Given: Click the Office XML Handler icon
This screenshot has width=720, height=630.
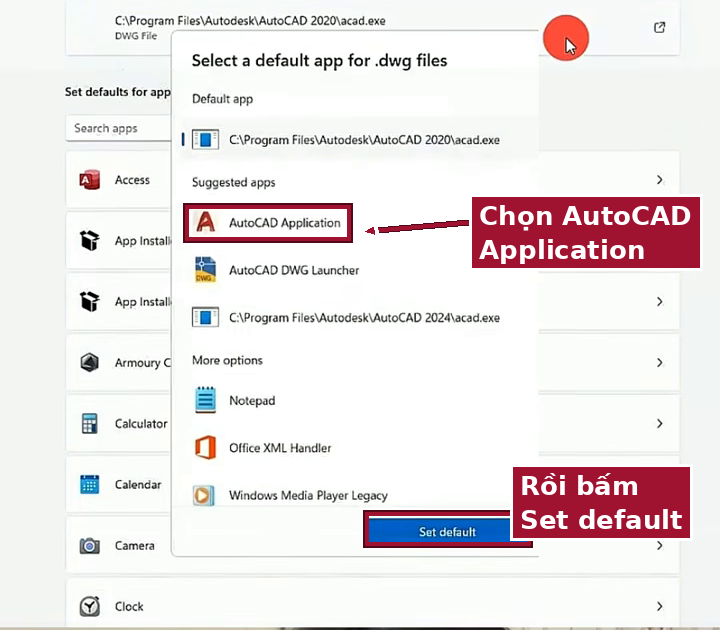Looking at the screenshot, I should tap(205, 447).
